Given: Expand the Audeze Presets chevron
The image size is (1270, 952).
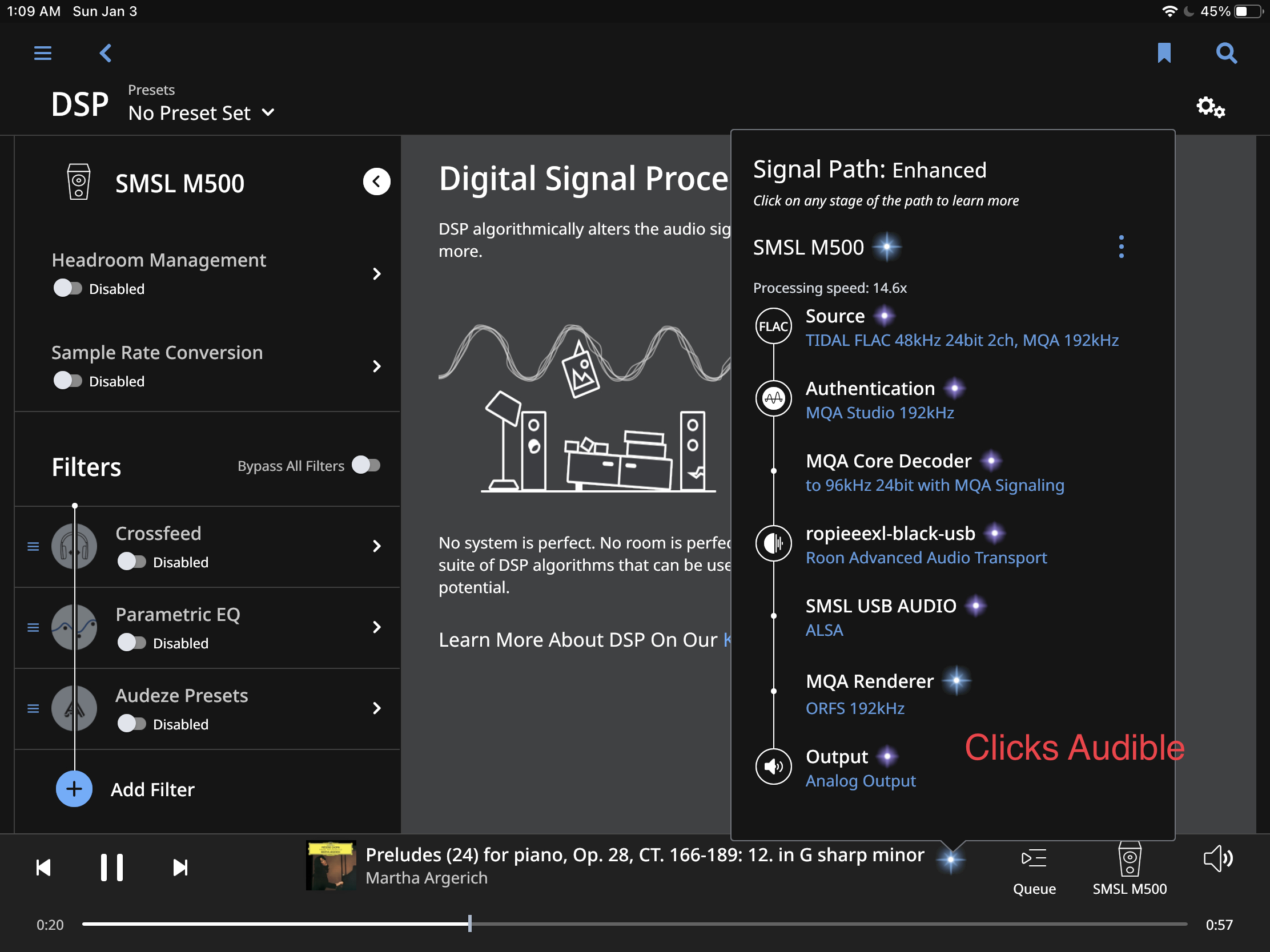Looking at the screenshot, I should click(x=377, y=708).
